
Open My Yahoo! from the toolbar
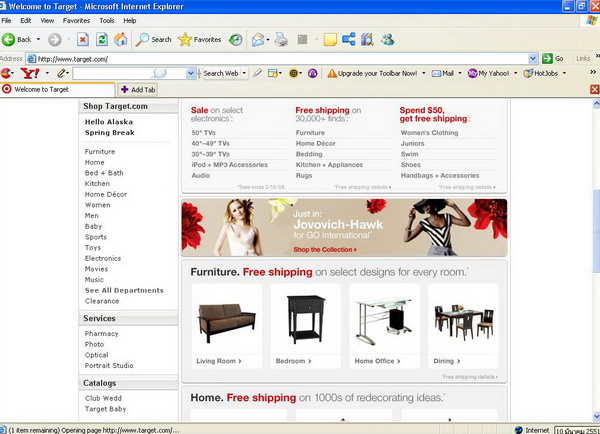(x=489, y=73)
